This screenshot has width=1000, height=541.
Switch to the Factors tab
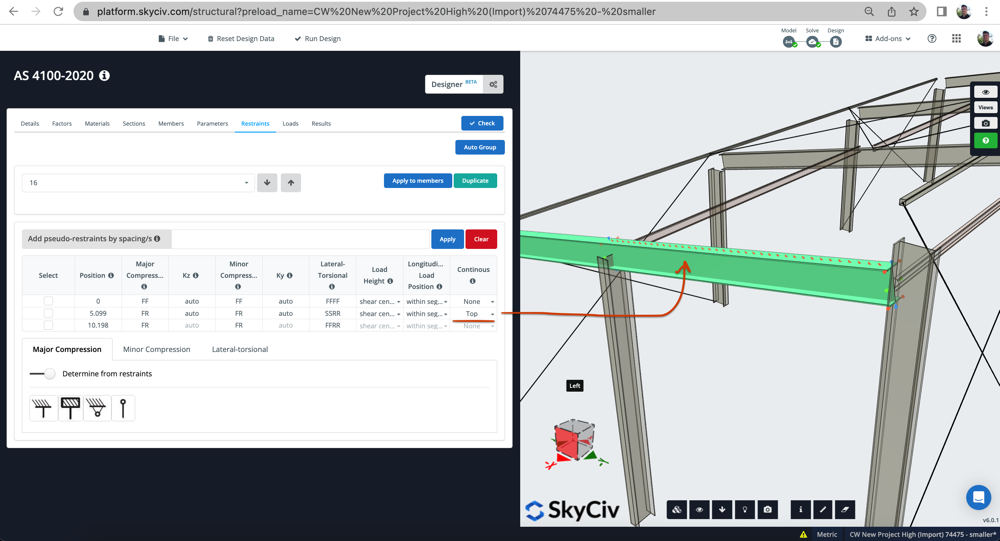point(62,123)
